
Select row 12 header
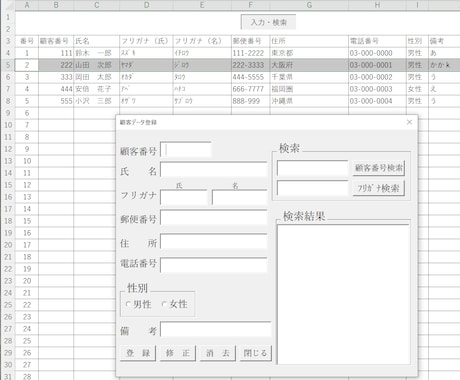tap(8, 149)
